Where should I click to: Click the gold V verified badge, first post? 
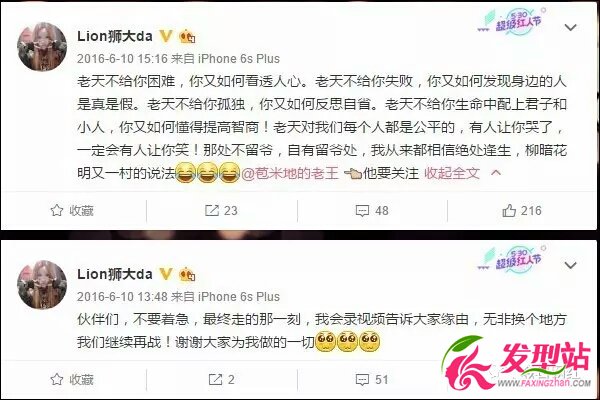(166, 36)
